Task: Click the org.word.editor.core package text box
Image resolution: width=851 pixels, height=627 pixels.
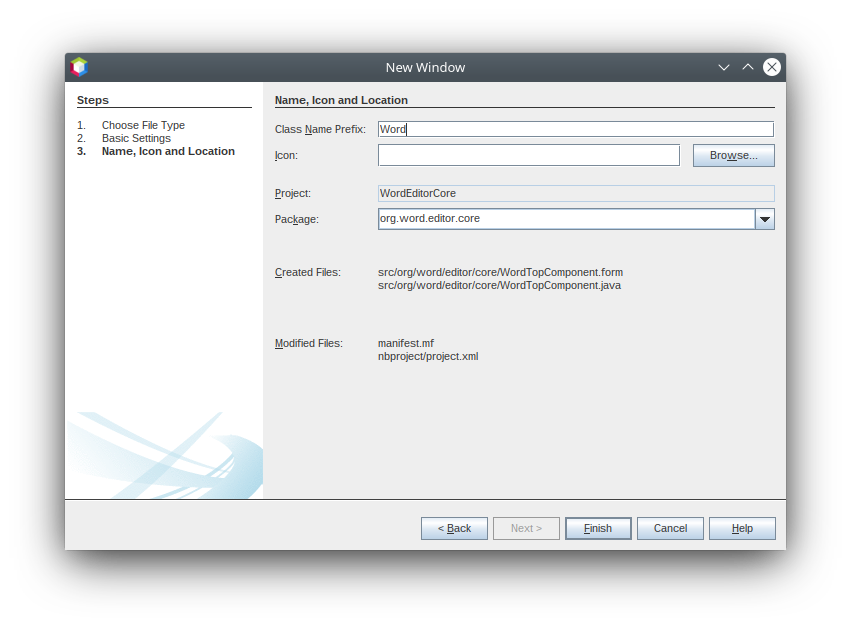Action: [565, 219]
